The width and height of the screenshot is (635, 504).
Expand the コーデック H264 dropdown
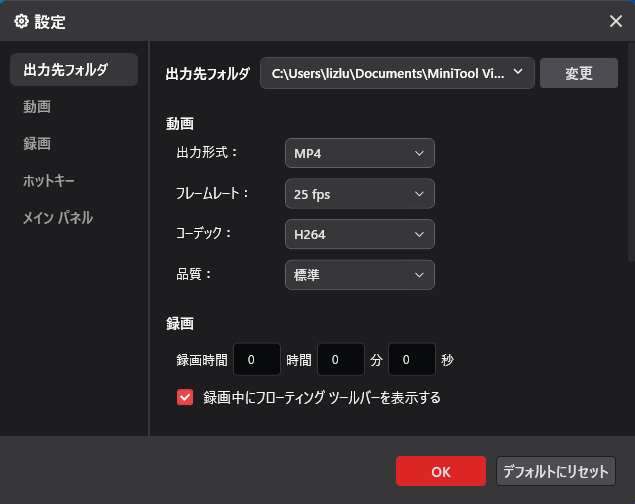click(x=360, y=234)
